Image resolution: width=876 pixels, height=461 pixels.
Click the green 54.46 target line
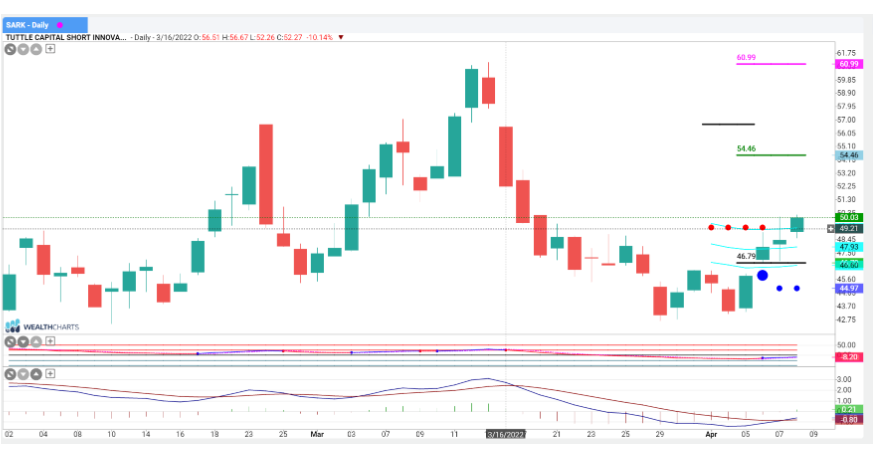(768, 155)
